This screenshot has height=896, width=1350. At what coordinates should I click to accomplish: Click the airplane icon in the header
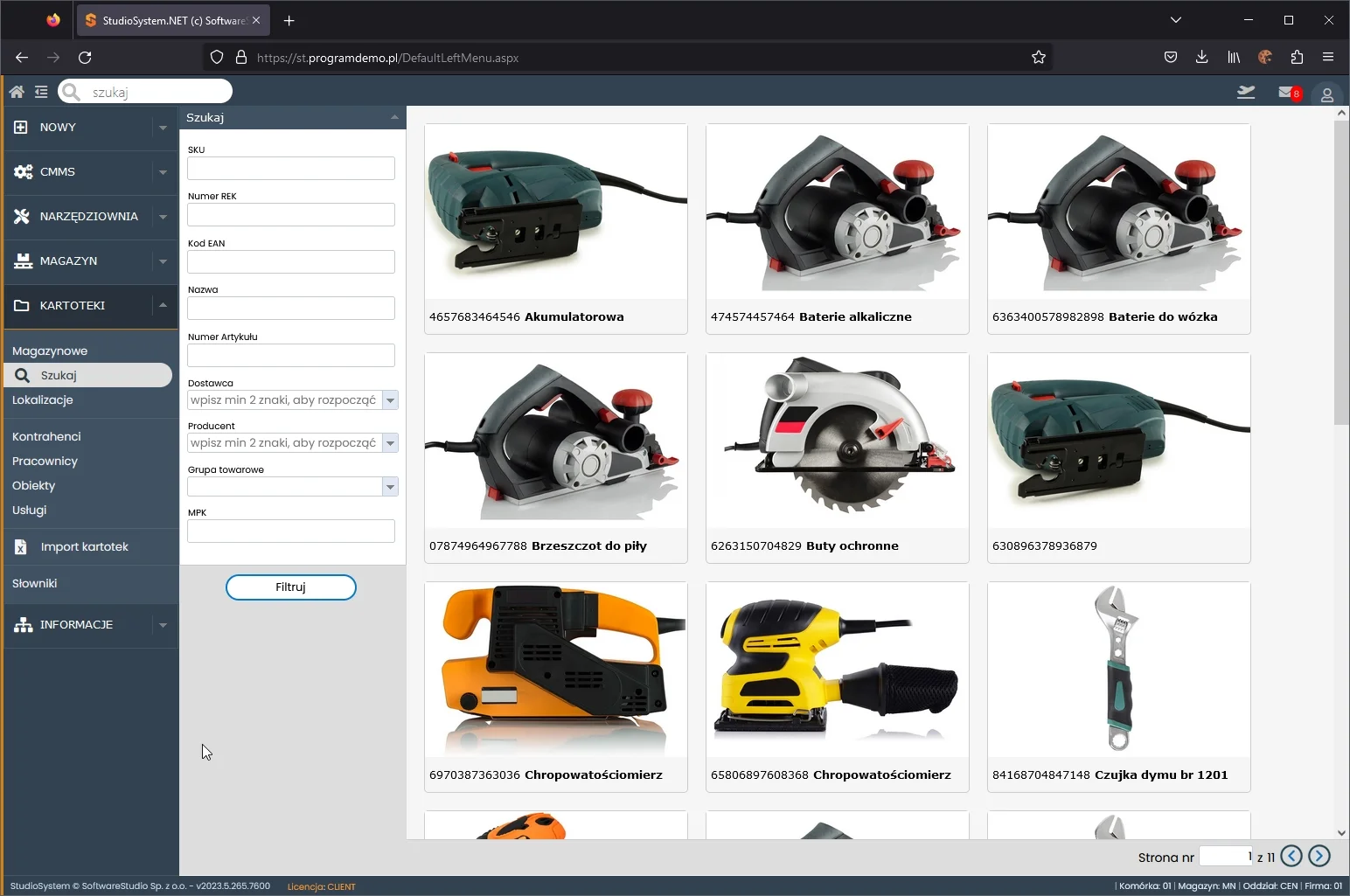[1246, 92]
